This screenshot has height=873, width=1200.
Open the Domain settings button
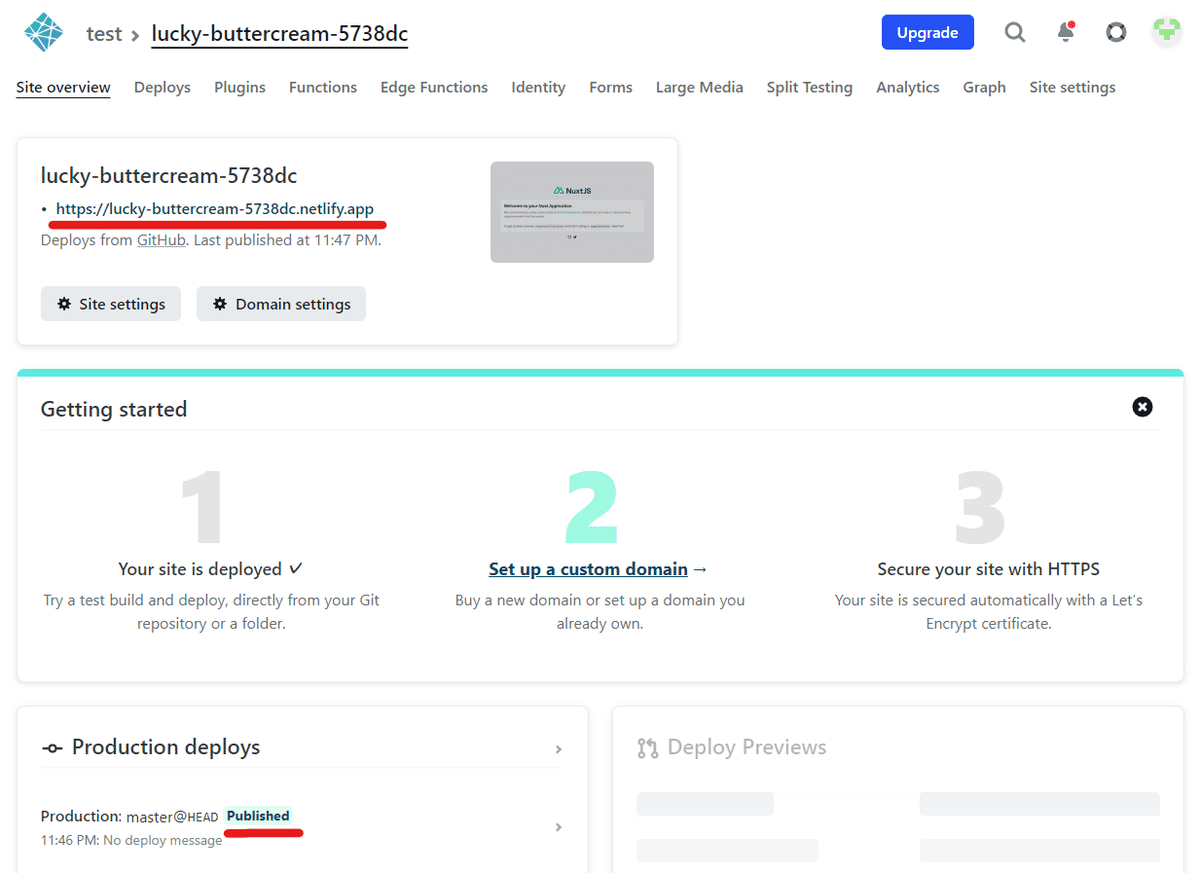coord(281,304)
